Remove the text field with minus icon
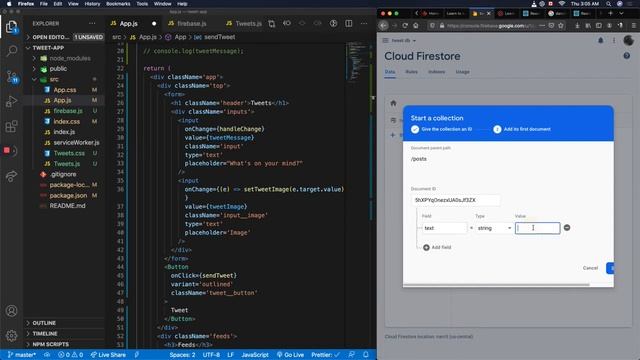The height and width of the screenshot is (360, 640). tap(567, 228)
